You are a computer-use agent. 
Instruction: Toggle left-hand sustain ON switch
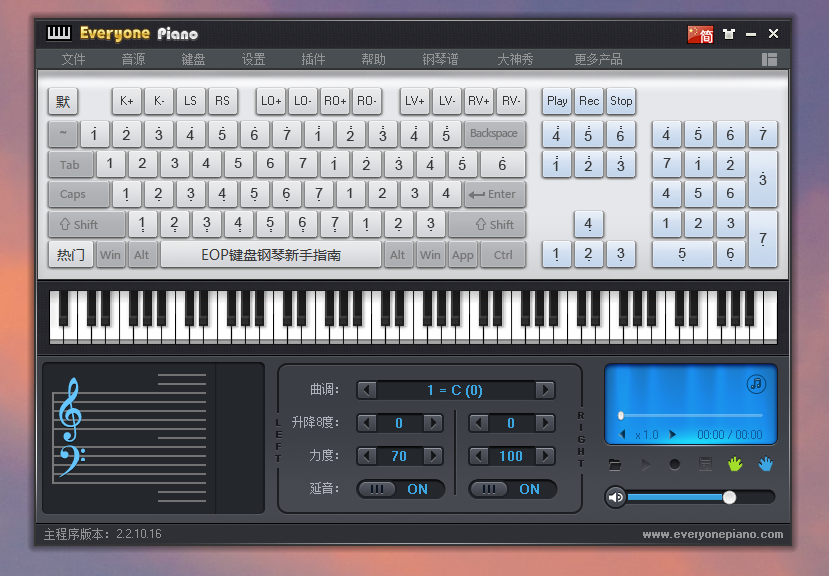point(401,489)
